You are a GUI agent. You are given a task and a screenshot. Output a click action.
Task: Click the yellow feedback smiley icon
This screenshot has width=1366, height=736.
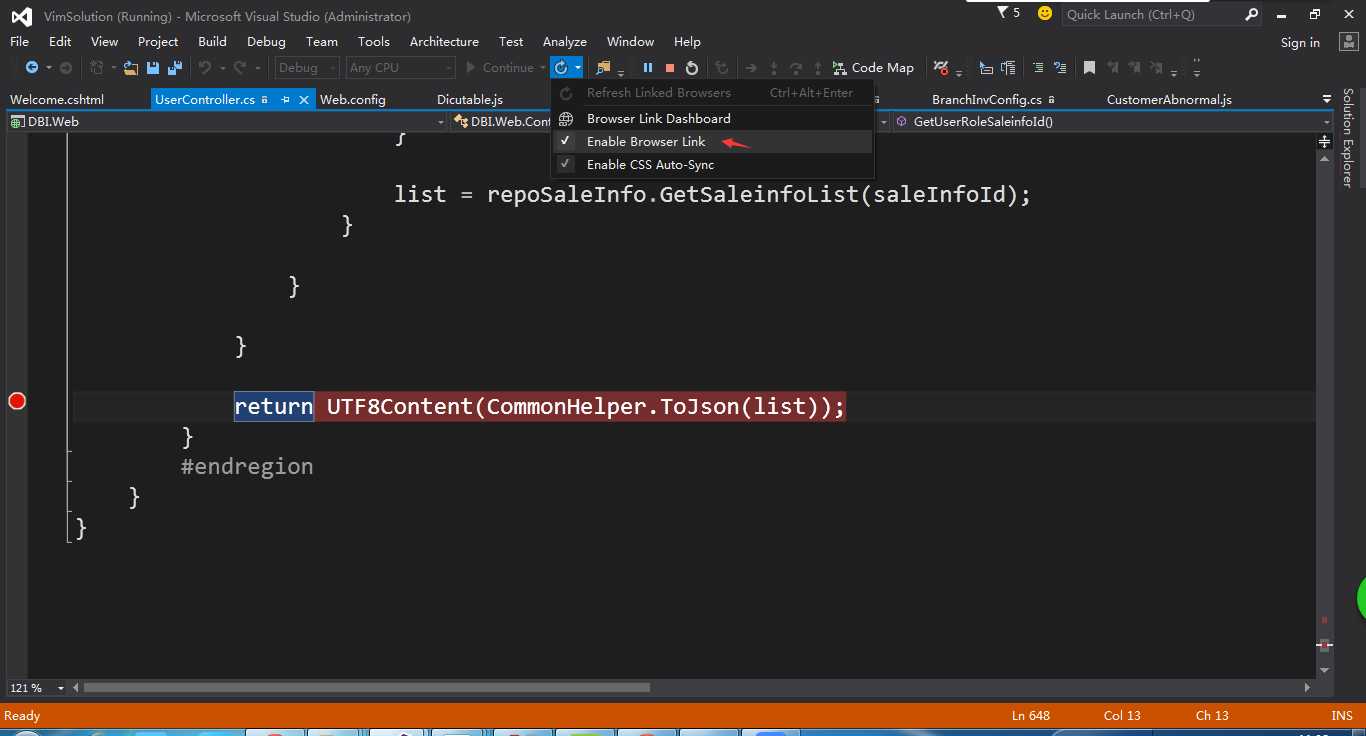1045,13
